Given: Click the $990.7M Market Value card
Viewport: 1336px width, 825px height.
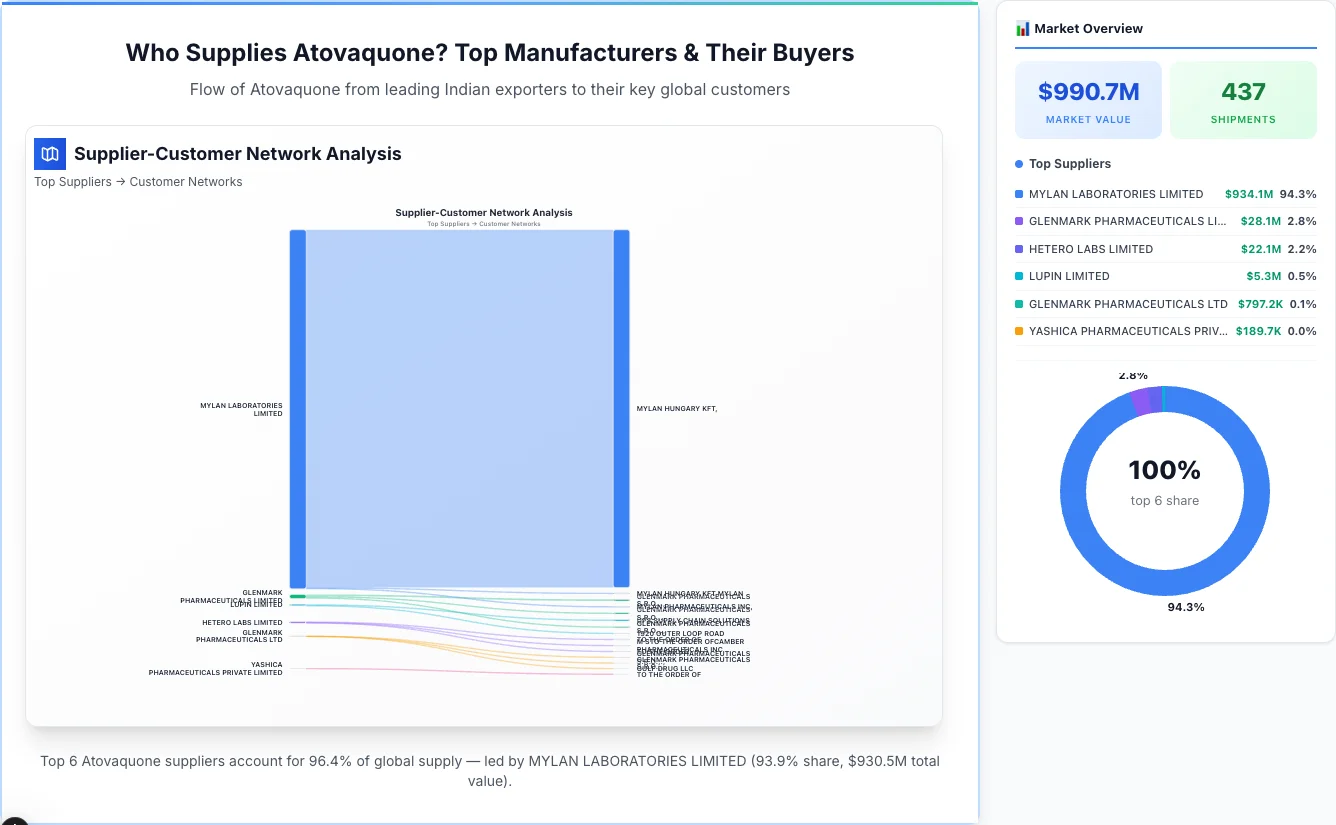Looking at the screenshot, I should tap(1088, 99).
